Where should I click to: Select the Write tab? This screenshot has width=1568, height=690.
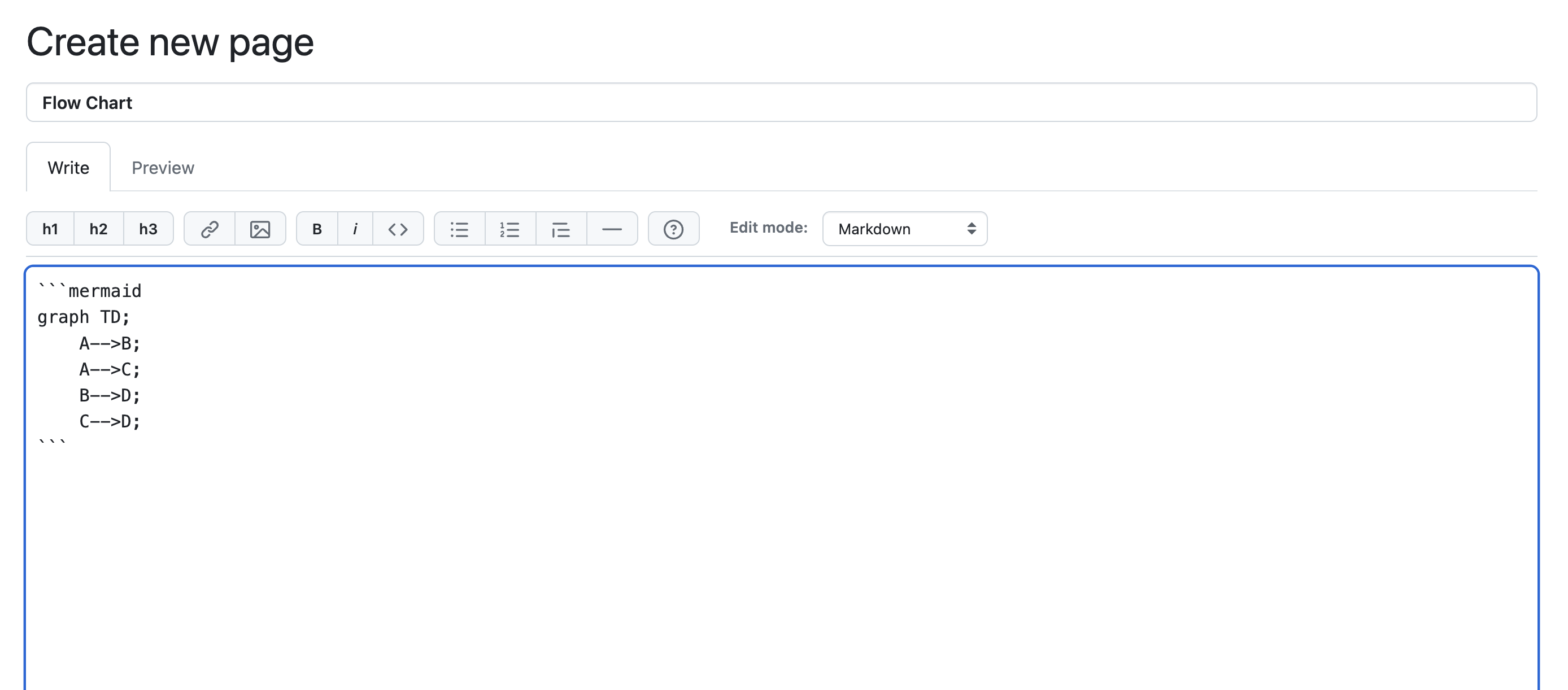tap(68, 167)
